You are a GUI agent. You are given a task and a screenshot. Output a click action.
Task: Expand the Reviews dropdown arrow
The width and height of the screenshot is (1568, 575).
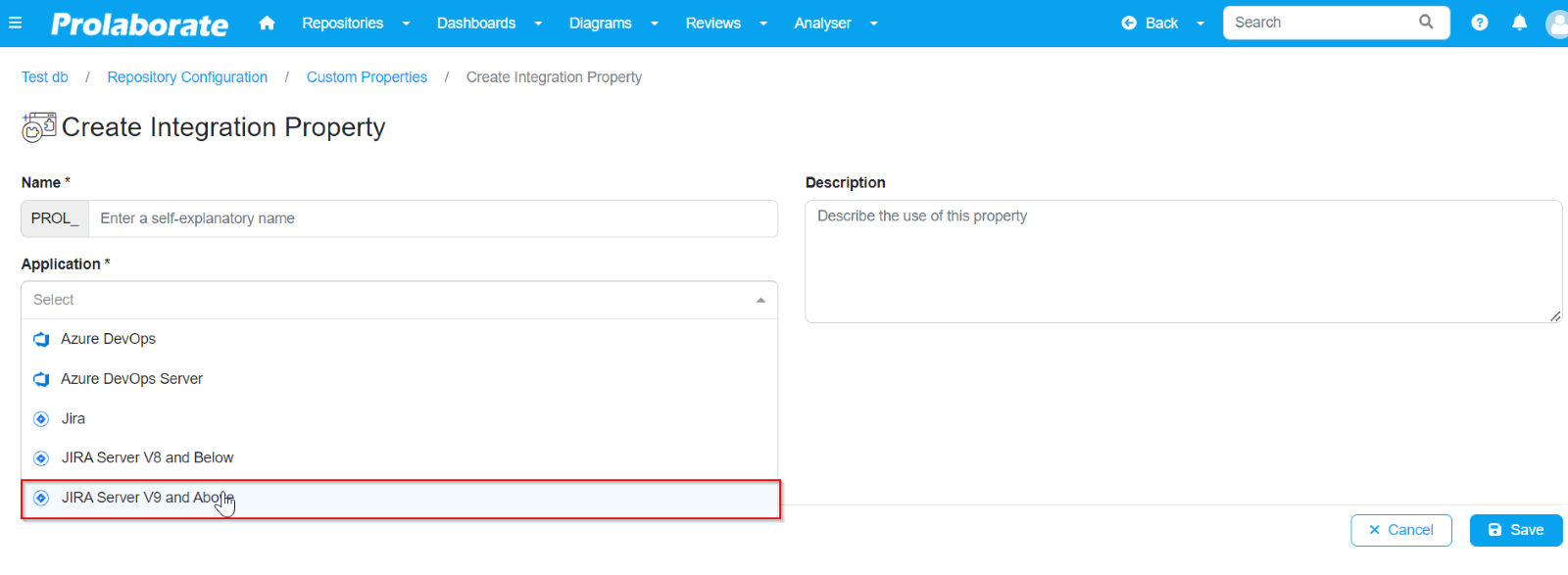click(763, 24)
